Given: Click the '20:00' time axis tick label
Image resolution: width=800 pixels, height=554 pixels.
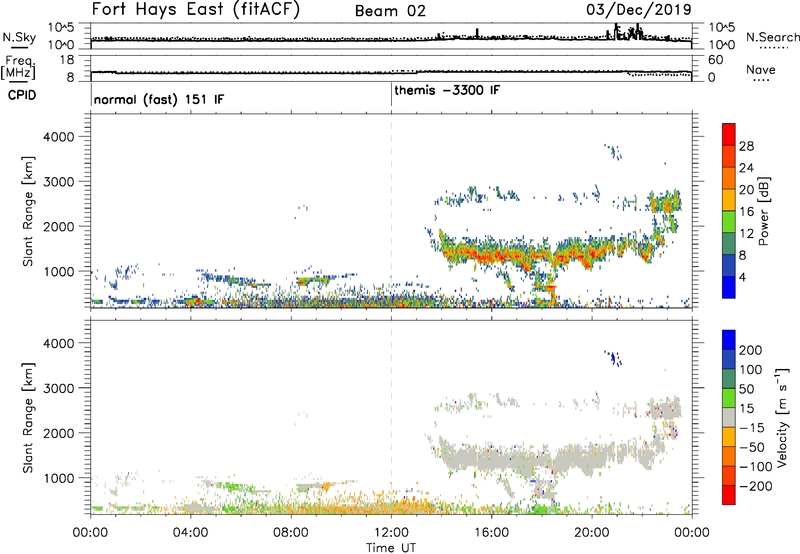Looking at the screenshot, I should pos(592,533).
